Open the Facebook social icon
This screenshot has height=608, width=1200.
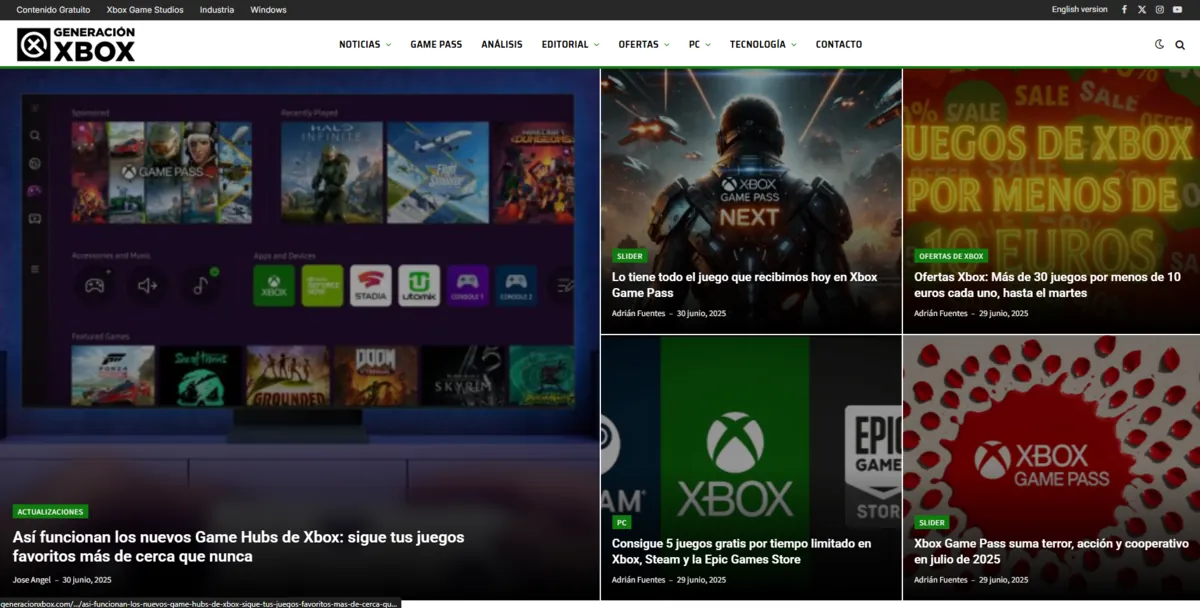[x=1124, y=9]
